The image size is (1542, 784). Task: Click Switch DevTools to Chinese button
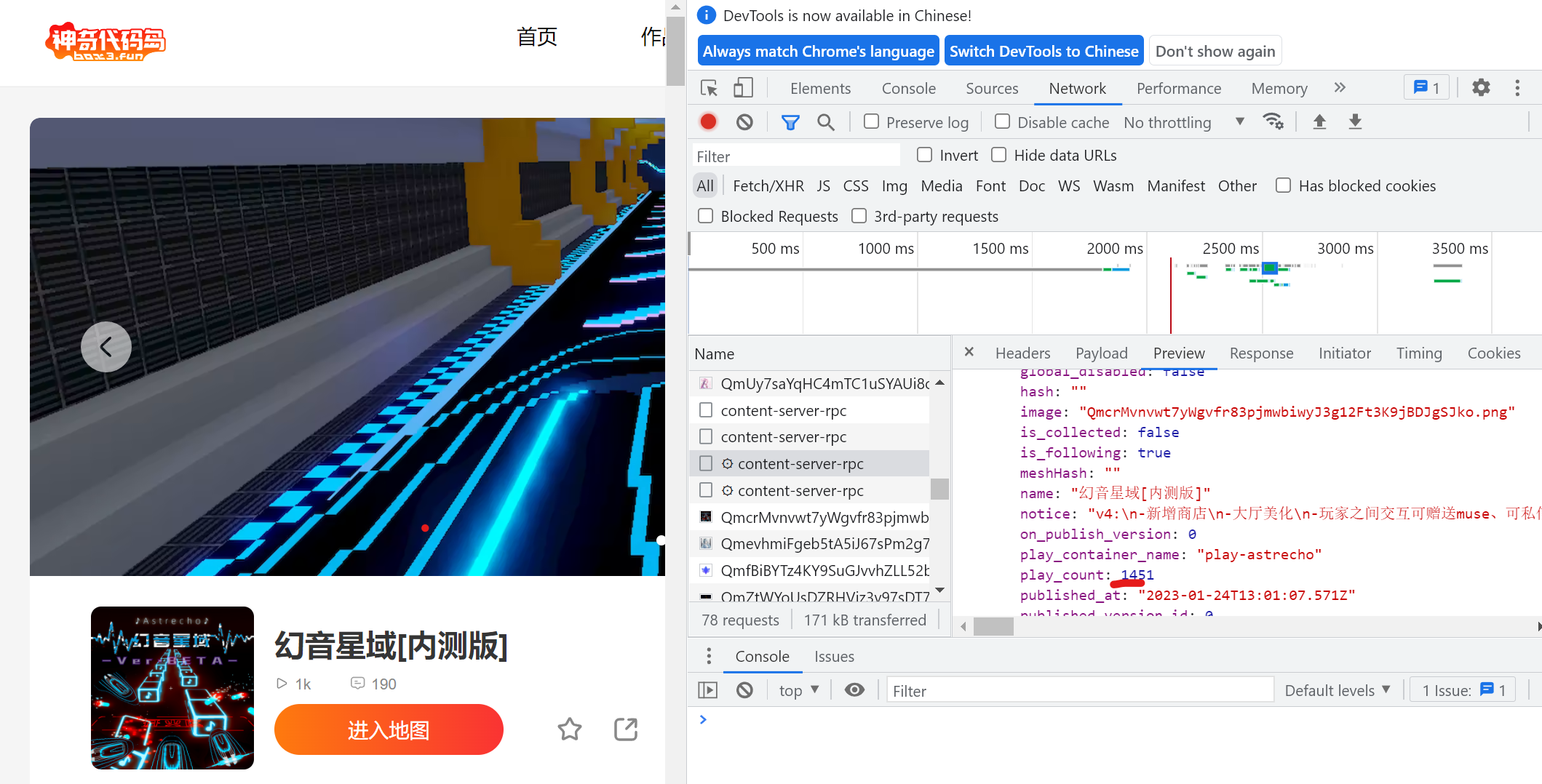[x=1044, y=51]
